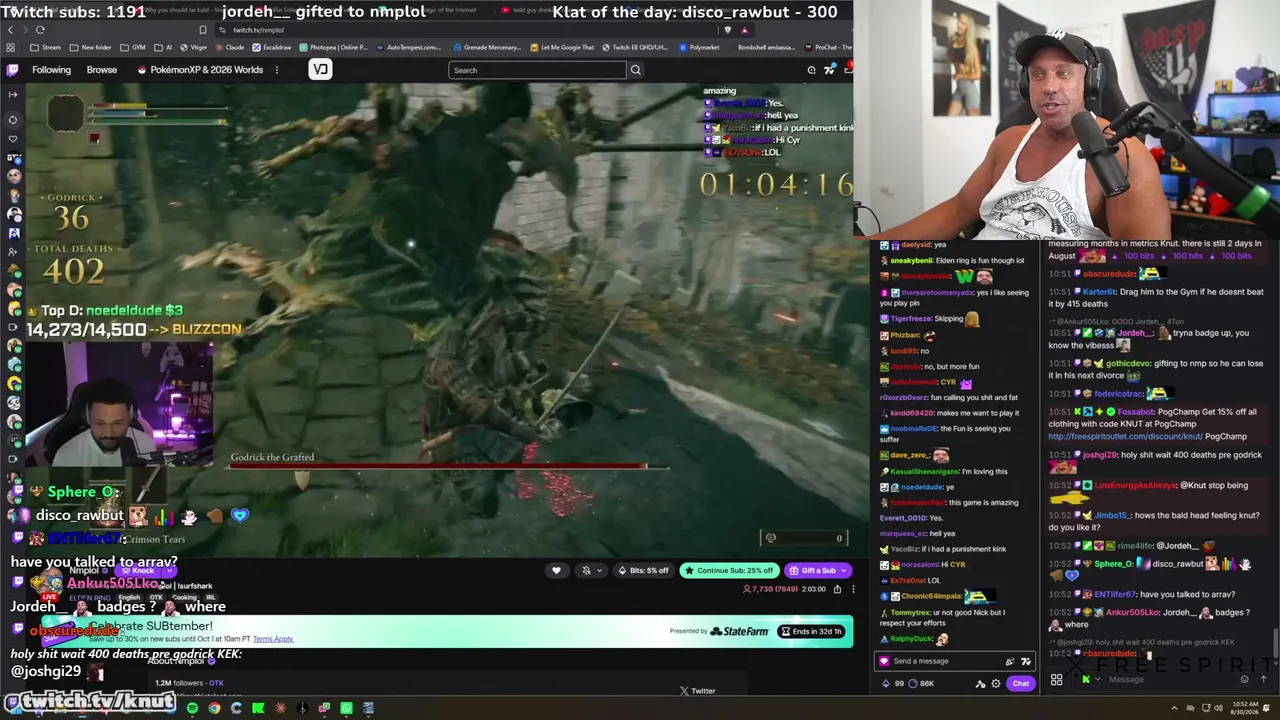Open the Brave shield icon
Image resolution: width=1280 pixels, height=720 pixels.
point(727,30)
